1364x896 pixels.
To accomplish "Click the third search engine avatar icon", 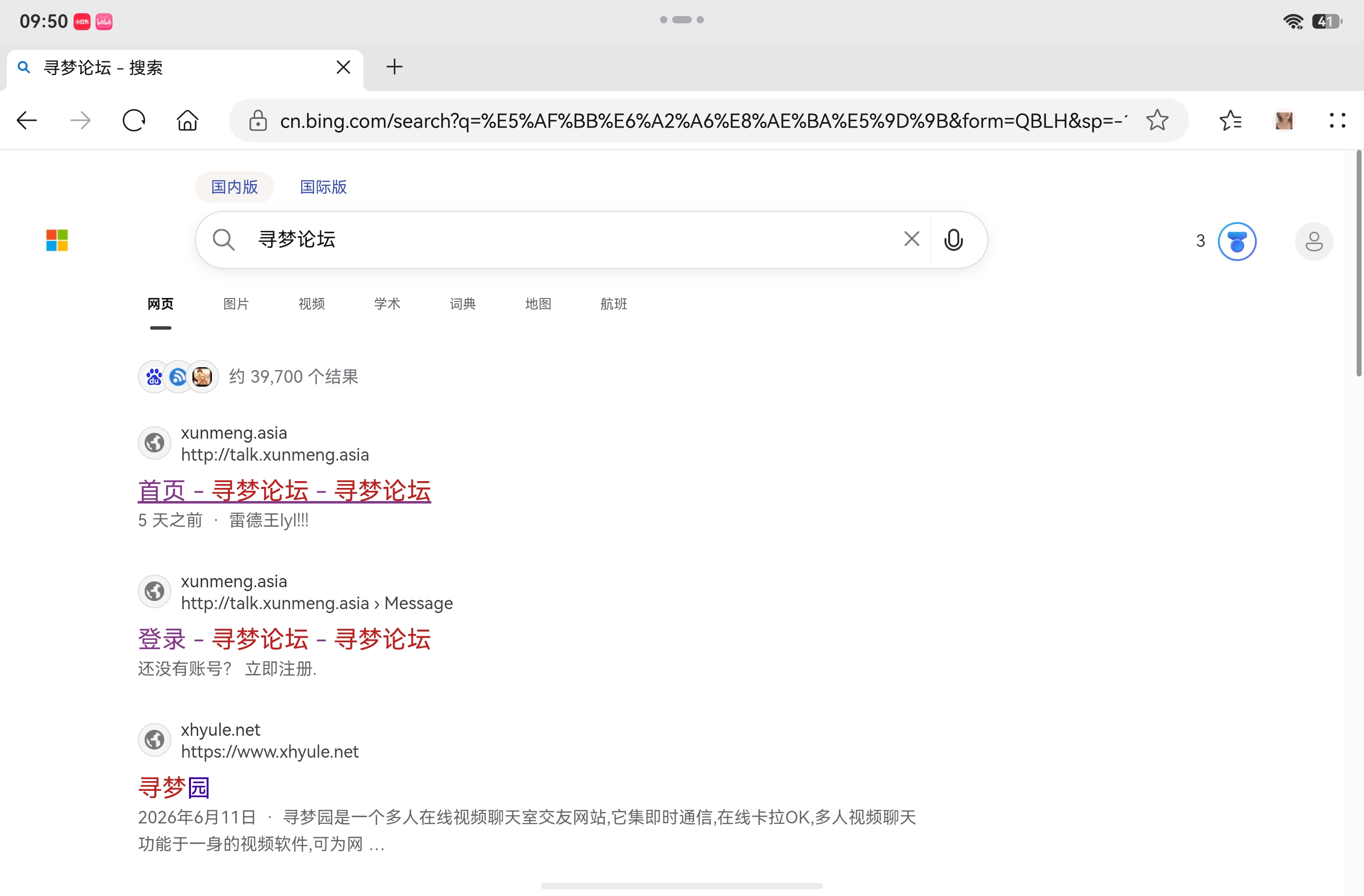I will coord(202,377).
